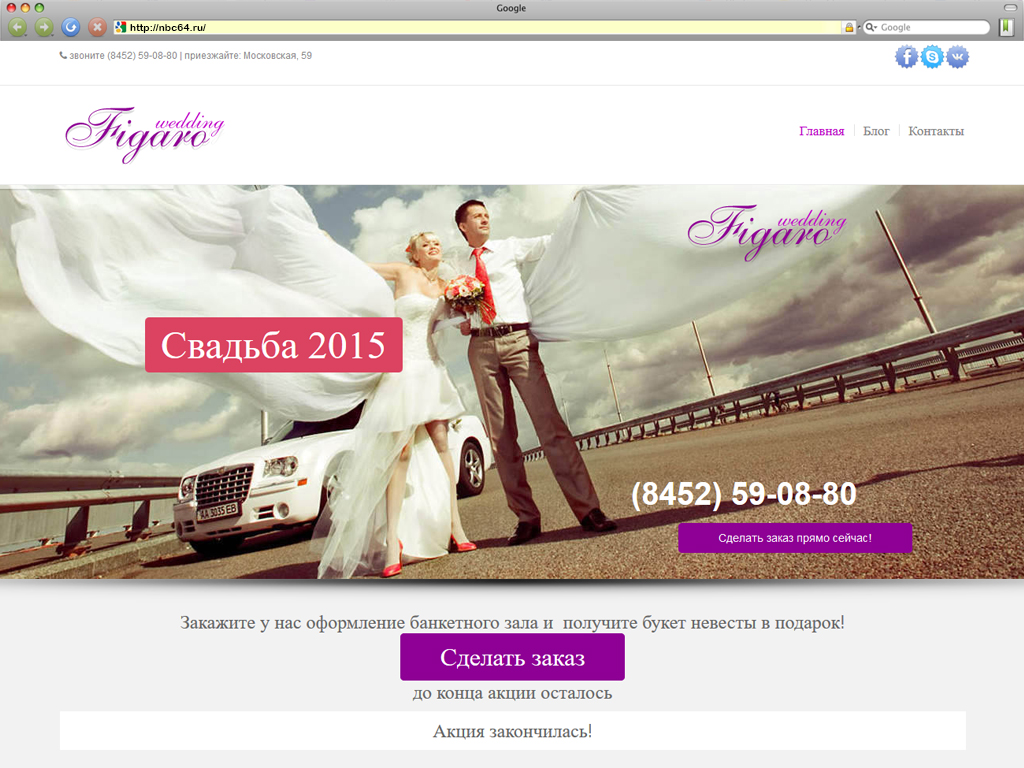The image size is (1024, 768).
Task: Click the address bar showing nbc64.ru
Action: click(483, 27)
